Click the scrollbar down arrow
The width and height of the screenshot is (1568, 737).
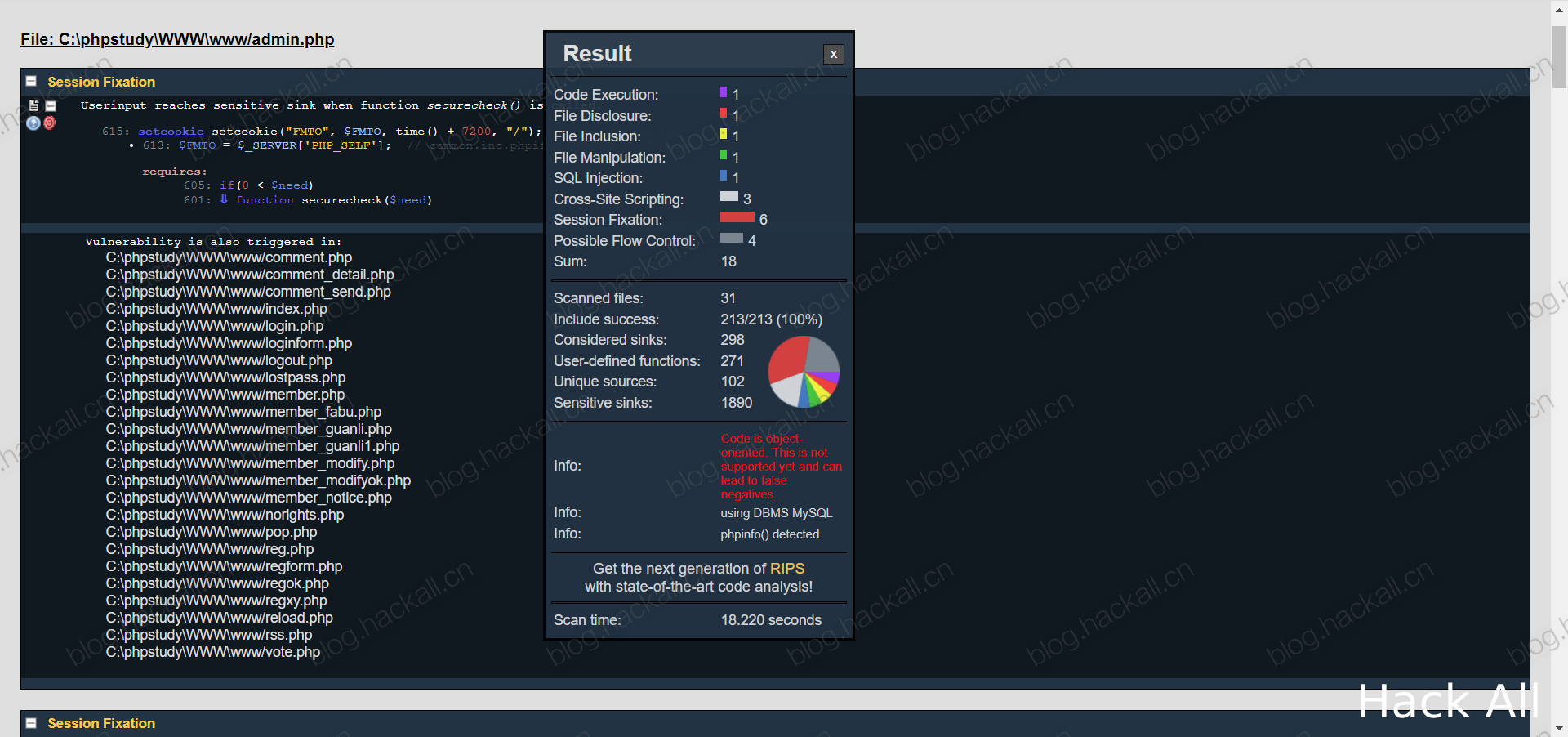tap(1559, 728)
